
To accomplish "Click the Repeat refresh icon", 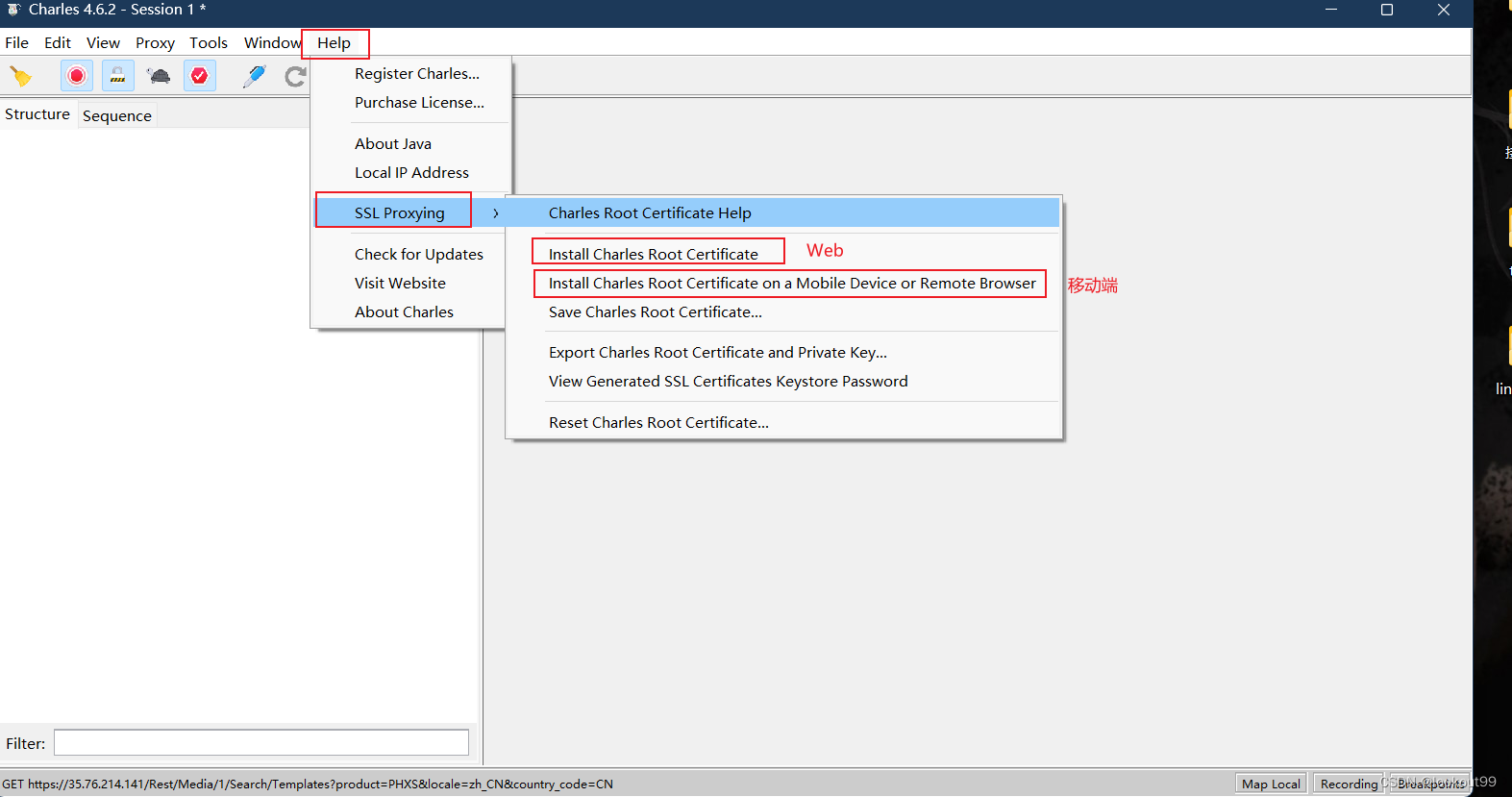I will (296, 76).
